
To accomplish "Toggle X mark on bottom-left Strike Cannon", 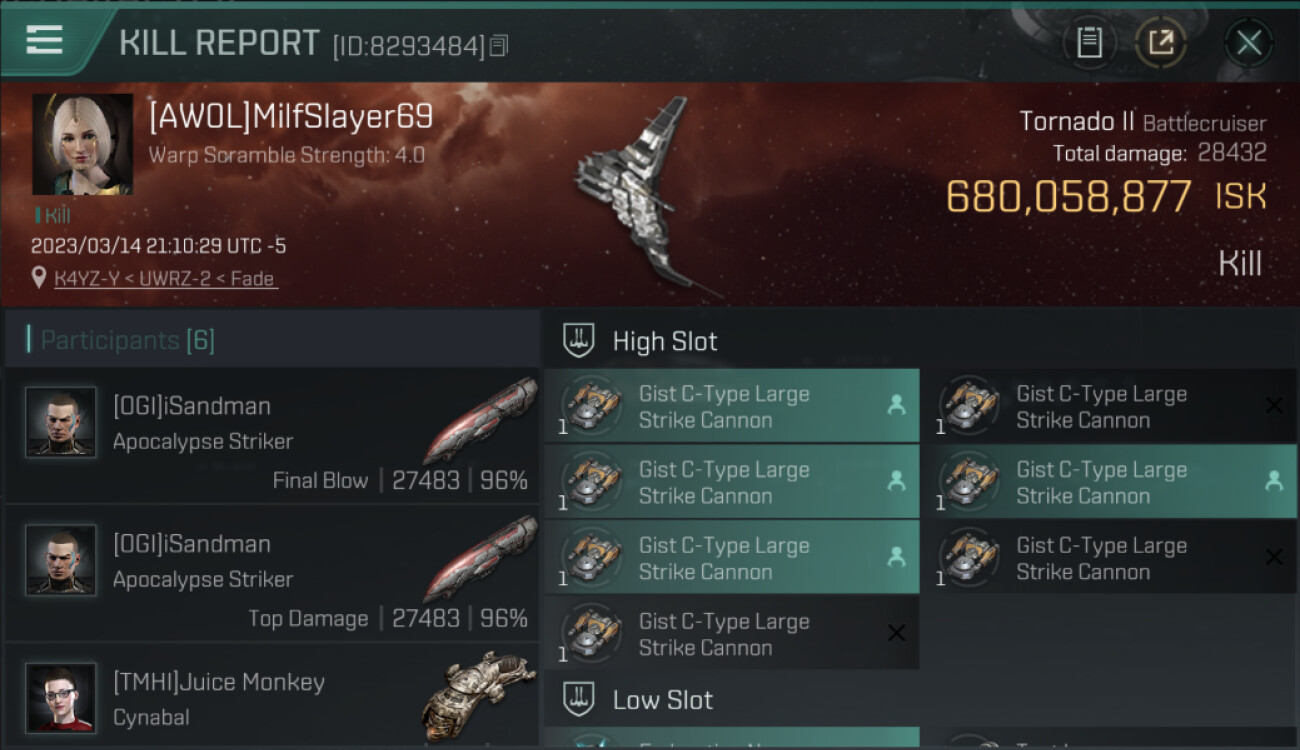I will pos(896,633).
